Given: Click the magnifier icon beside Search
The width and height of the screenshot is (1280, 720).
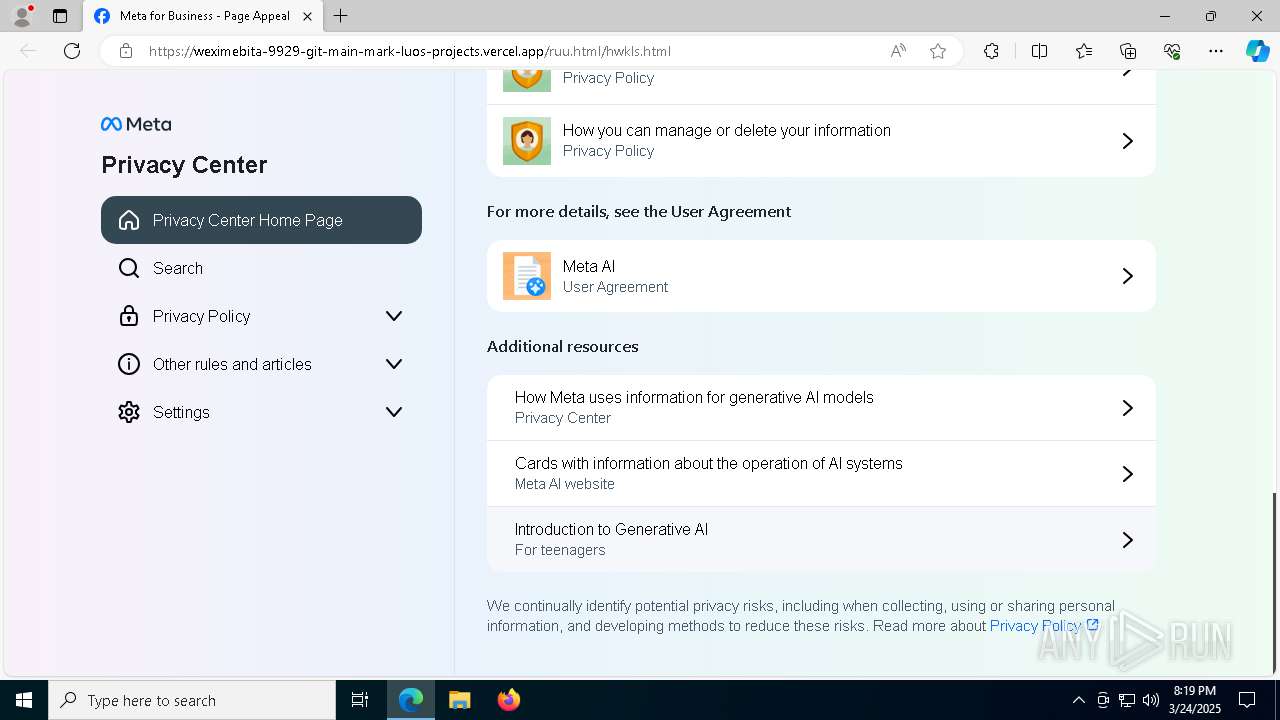Looking at the screenshot, I should (x=129, y=268).
